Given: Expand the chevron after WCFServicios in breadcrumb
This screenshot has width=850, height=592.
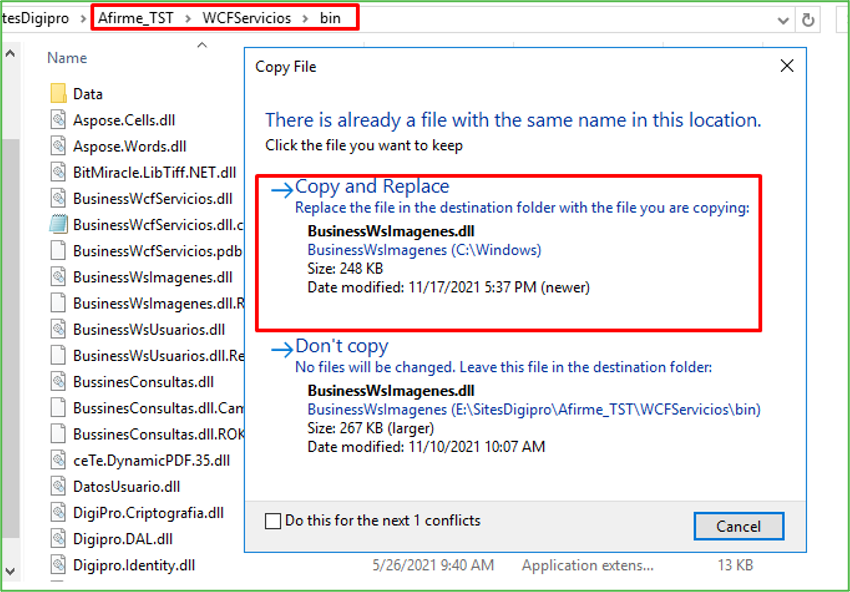Looking at the screenshot, I should click(304, 19).
